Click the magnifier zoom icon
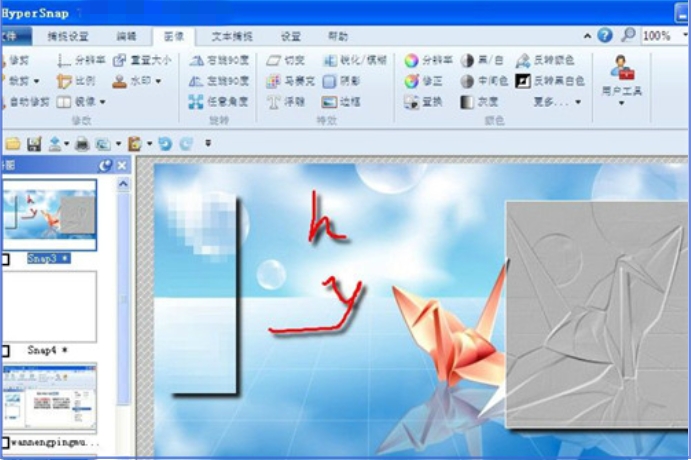This screenshot has width=691, height=460. click(x=628, y=35)
